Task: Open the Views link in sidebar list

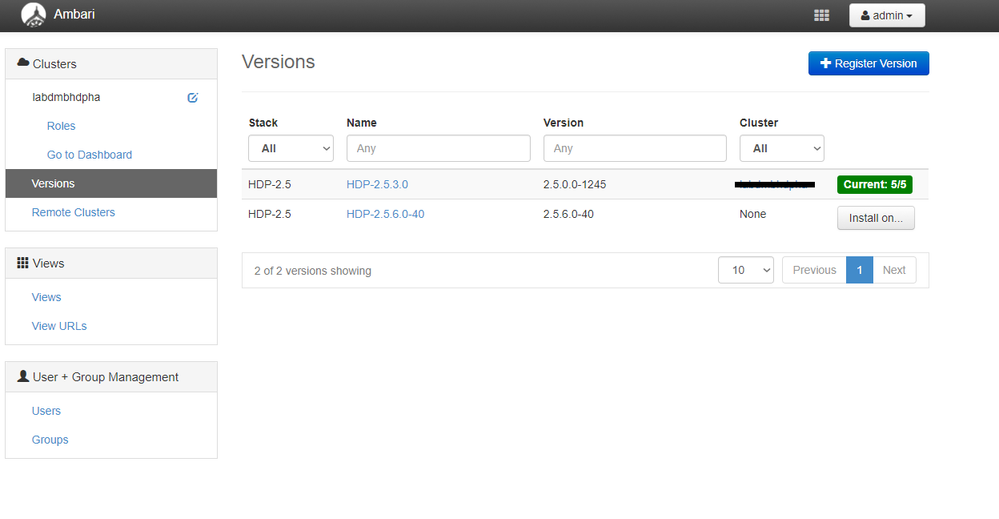Action: (47, 297)
